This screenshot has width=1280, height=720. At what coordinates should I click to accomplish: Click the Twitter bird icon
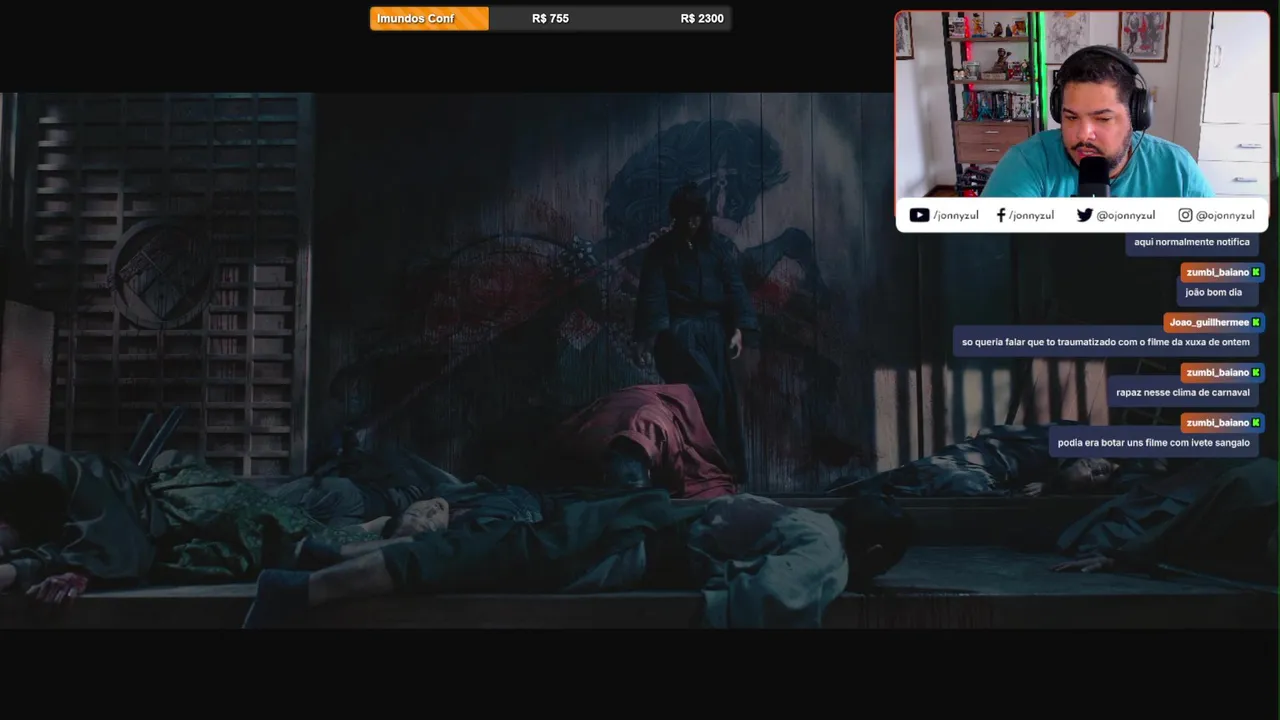(1084, 215)
